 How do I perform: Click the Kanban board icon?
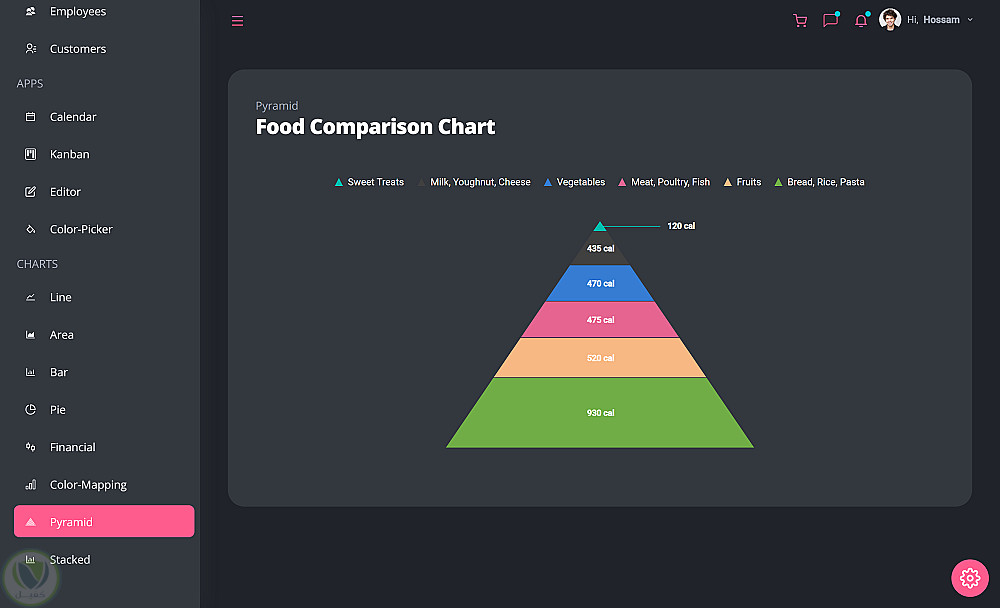30,154
